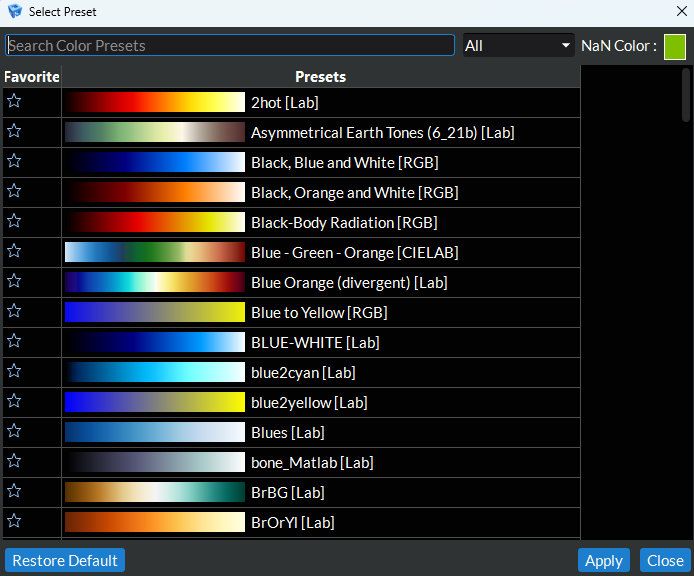Choose Black, Orange and White gradient bar
Viewport: 694px width, 576px height.
155,192
